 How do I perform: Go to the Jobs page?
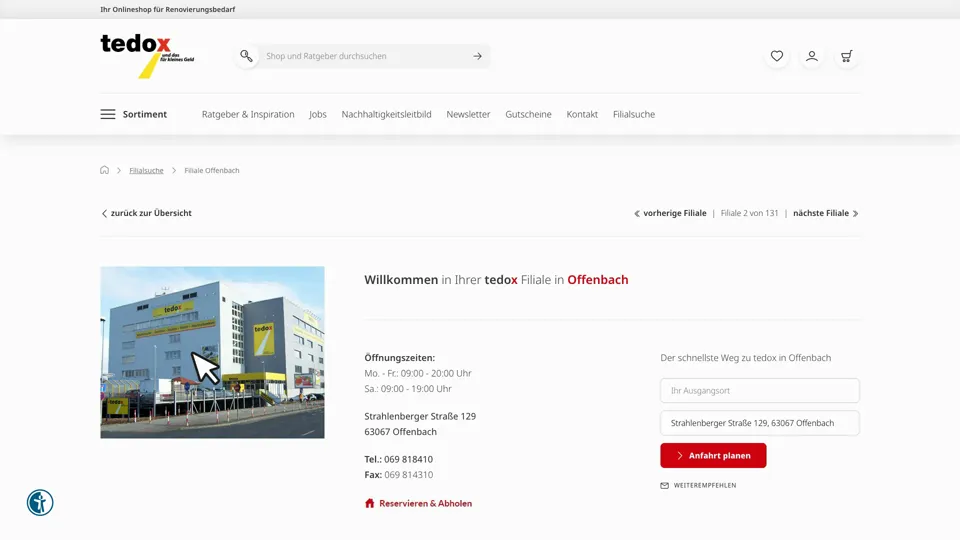tap(318, 114)
